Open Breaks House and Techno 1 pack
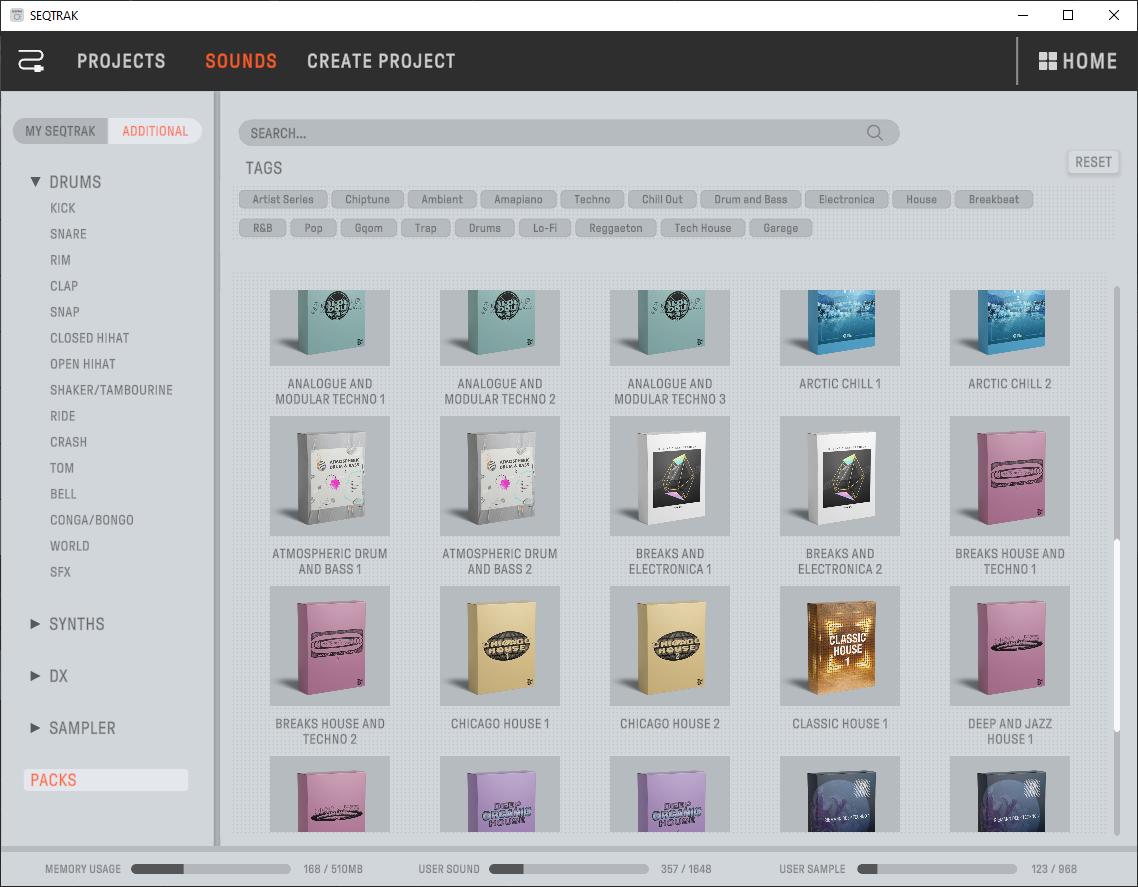Screen dimensions: 1138x887 coord(1010,476)
